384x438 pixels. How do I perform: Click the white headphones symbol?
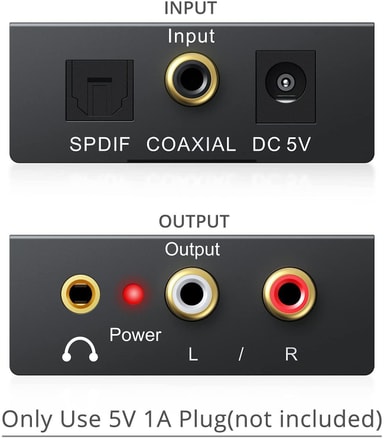pos(80,349)
